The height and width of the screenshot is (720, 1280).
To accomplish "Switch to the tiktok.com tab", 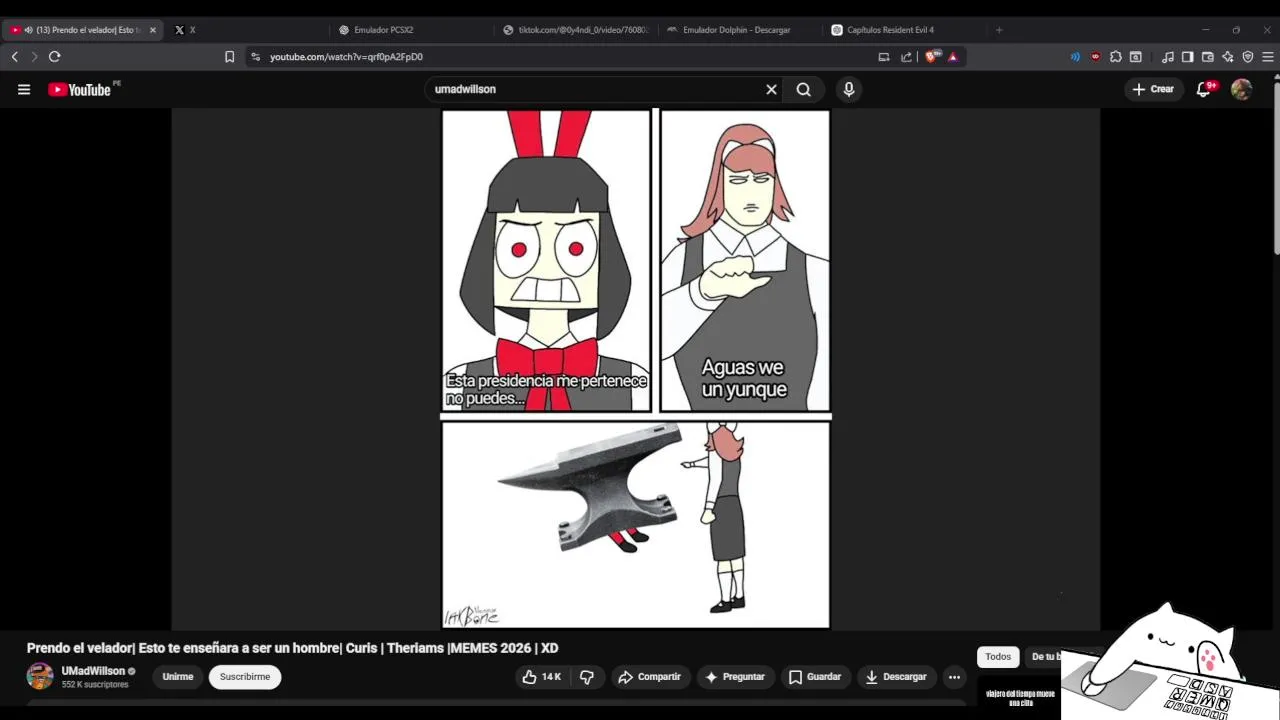I will coord(576,30).
